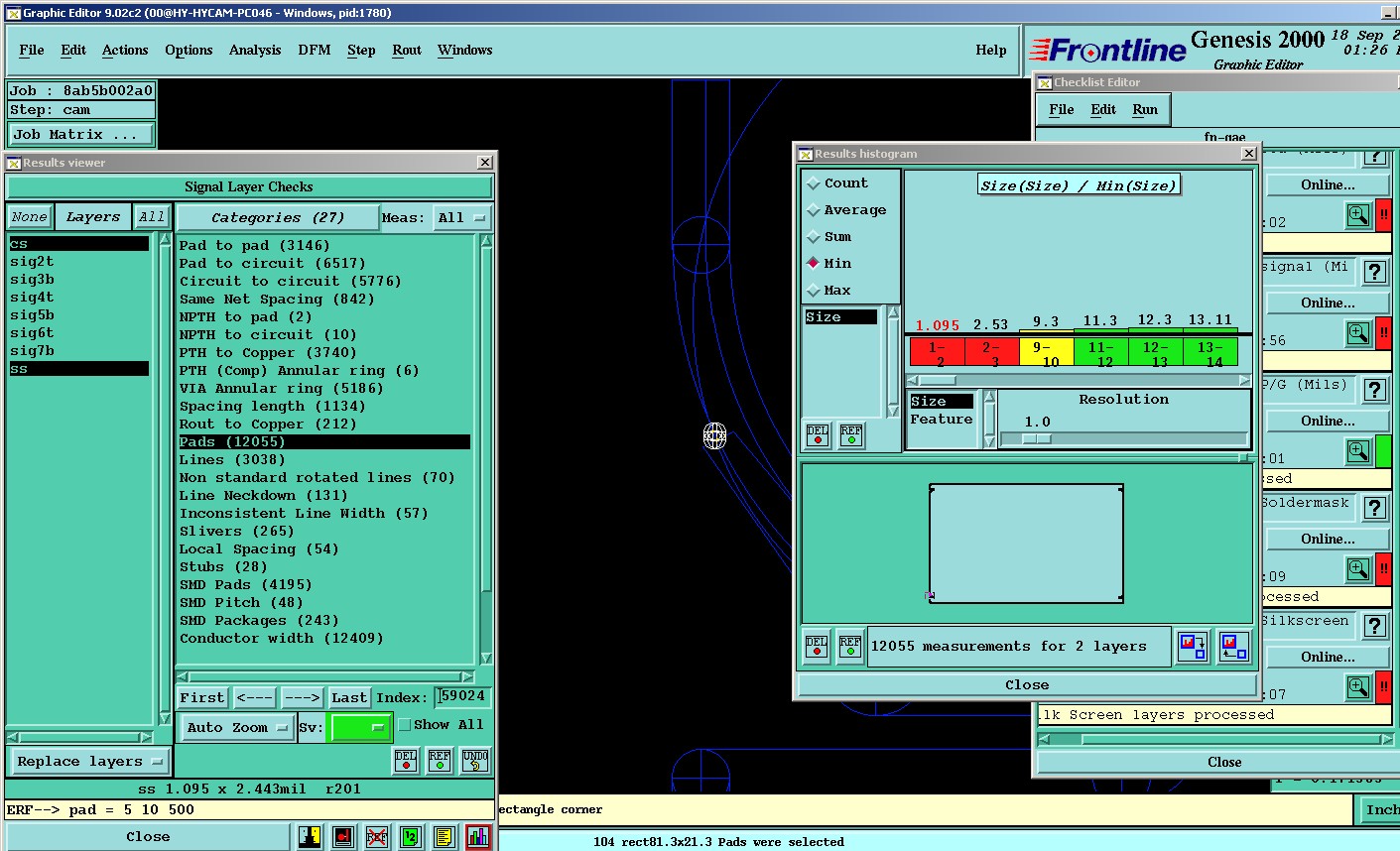Enable the Show All checkbox
The width and height of the screenshot is (1400, 851).
[x=405, y=725]
